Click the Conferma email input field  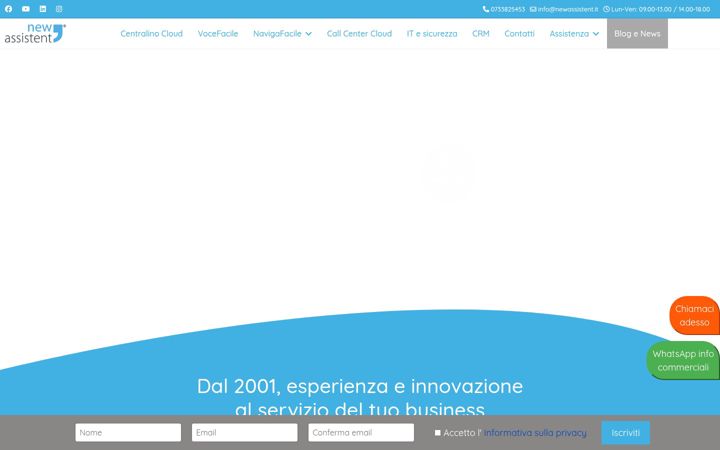tap(361, 433)
